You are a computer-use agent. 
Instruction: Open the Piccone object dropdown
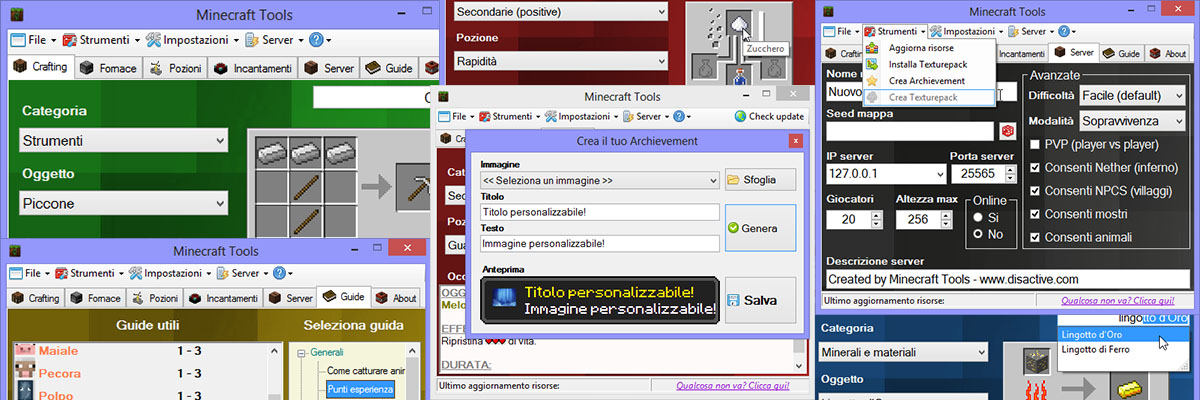124,203
